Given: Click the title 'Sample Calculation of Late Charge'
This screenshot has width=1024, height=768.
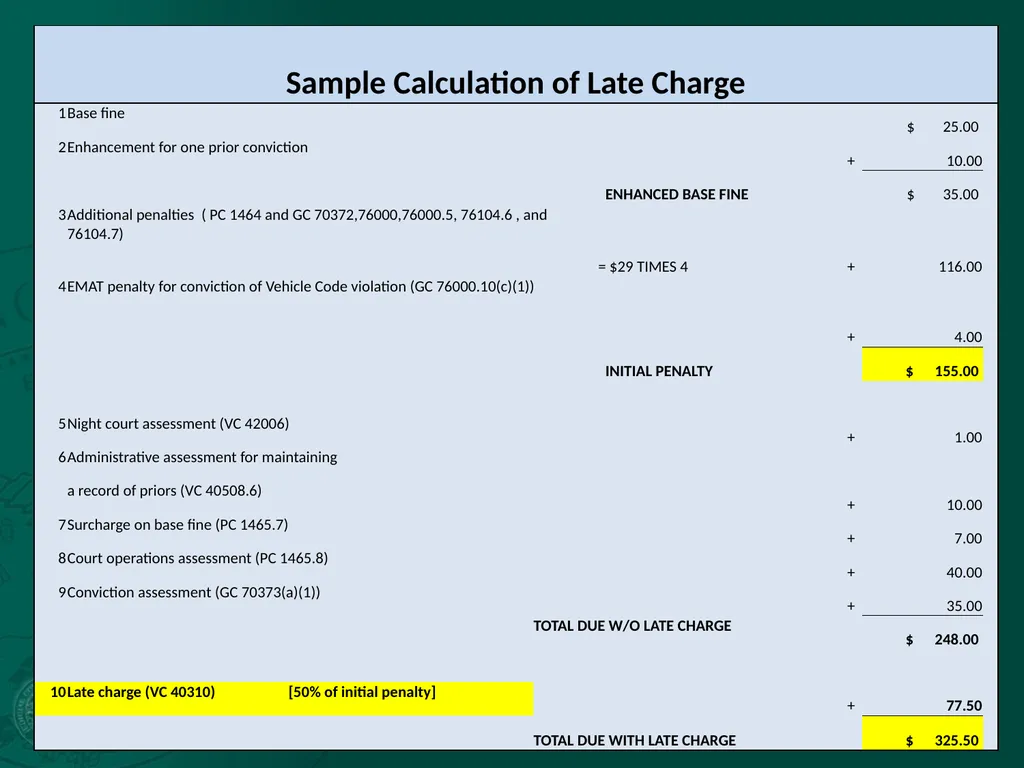Looking at the screenshot, I should tap(515, 83).
